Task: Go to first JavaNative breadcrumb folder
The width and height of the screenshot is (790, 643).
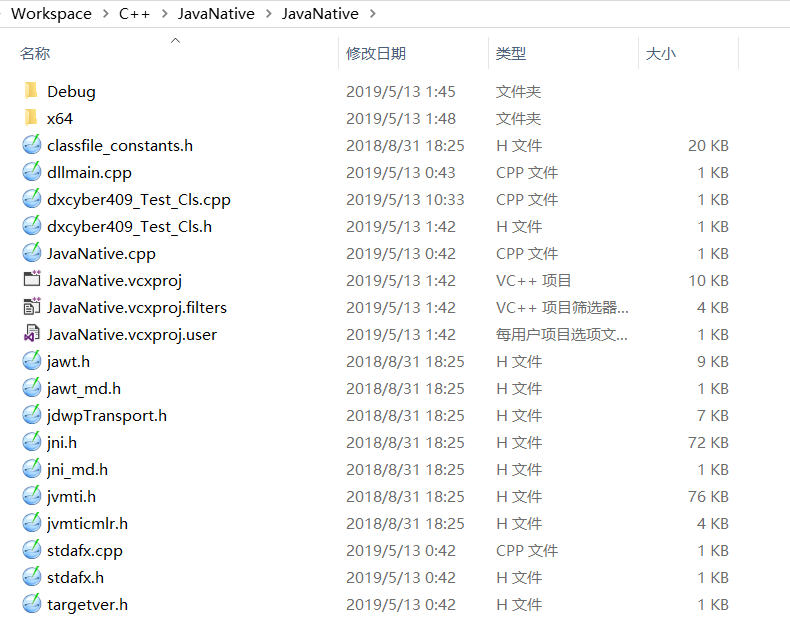Action: (216, 14)
